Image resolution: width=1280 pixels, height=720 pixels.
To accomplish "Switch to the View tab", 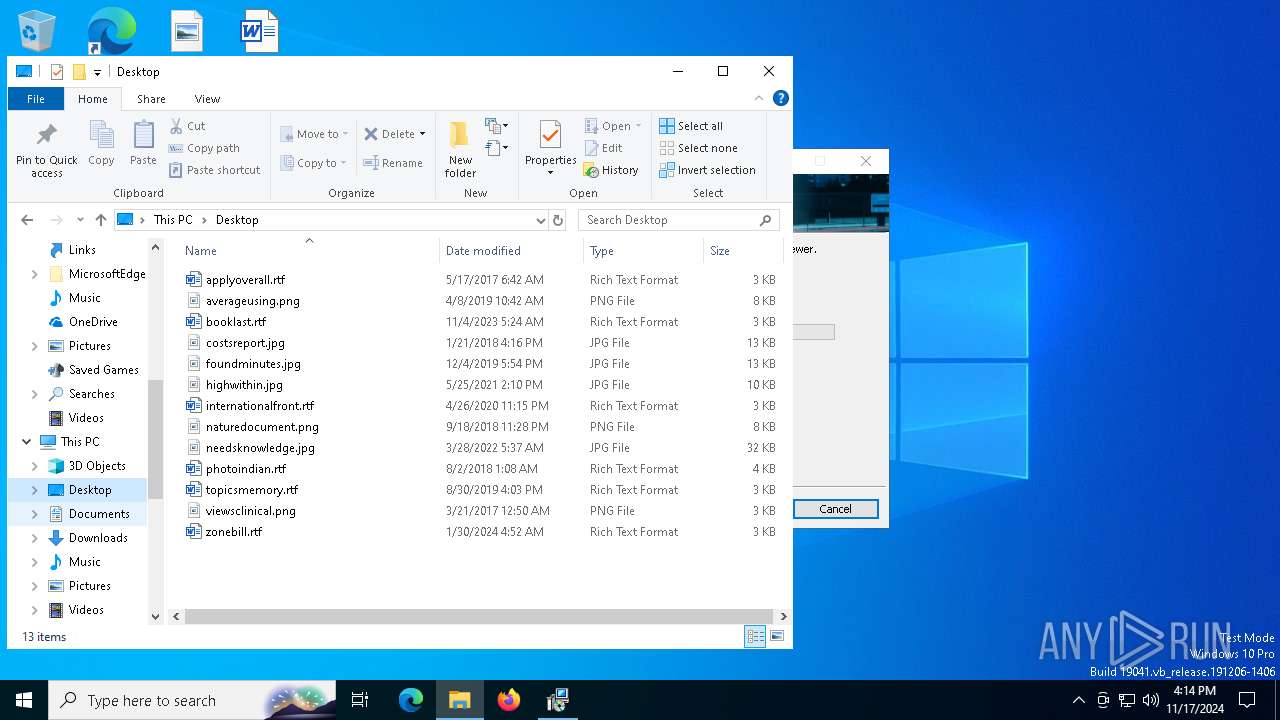I will click(207, 99).
